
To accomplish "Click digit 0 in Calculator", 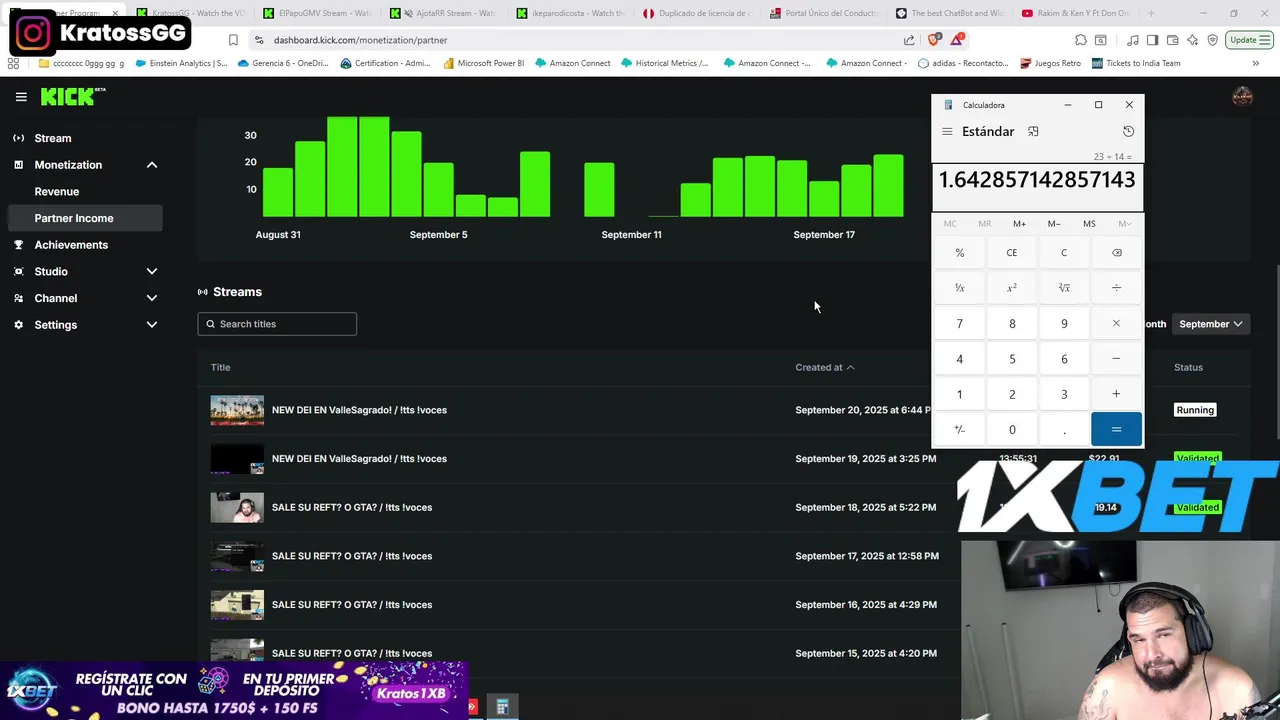I will [x=1012, y=430].
